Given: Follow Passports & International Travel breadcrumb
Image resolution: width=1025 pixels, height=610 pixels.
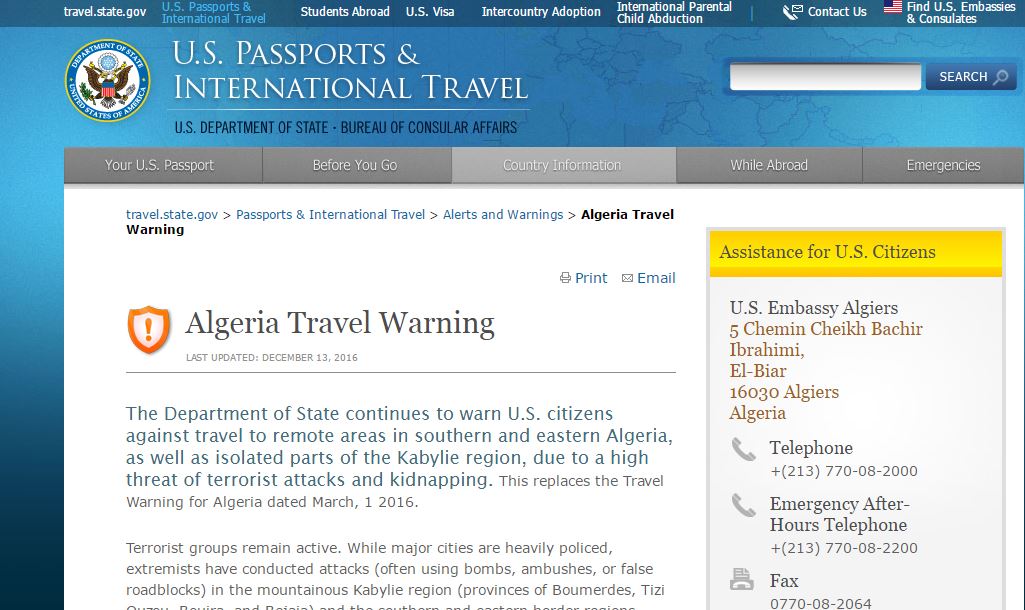Looking at the screenshot, I should tap(330, 214).
